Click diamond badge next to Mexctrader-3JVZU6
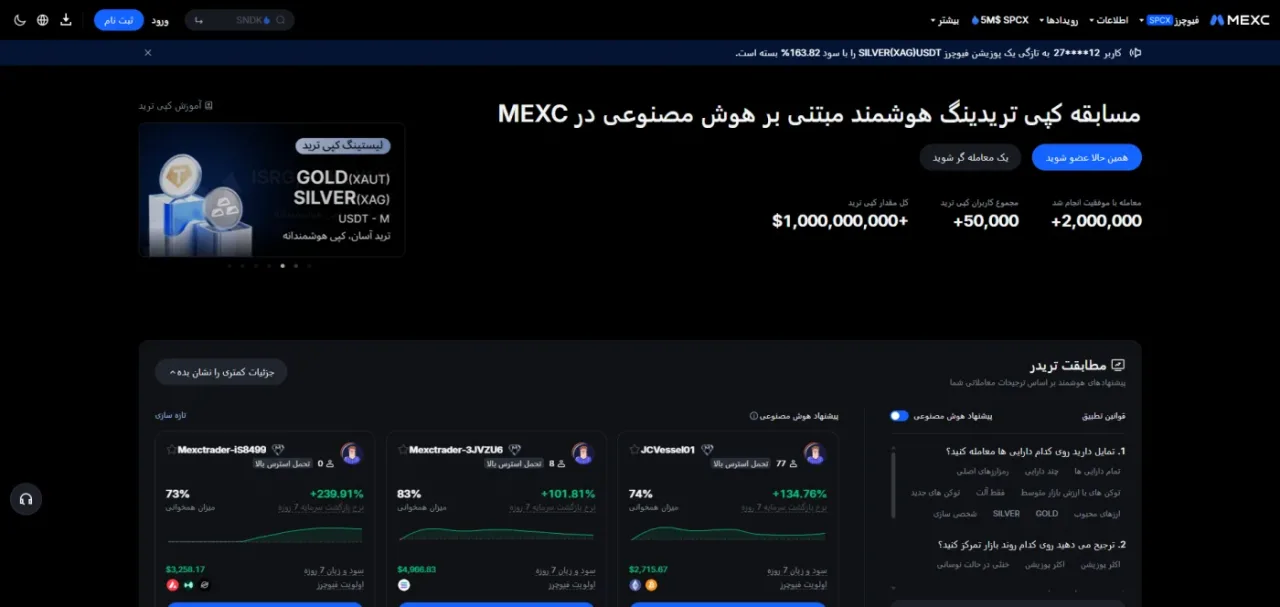1280x607 pixels. tap(517, 450)
